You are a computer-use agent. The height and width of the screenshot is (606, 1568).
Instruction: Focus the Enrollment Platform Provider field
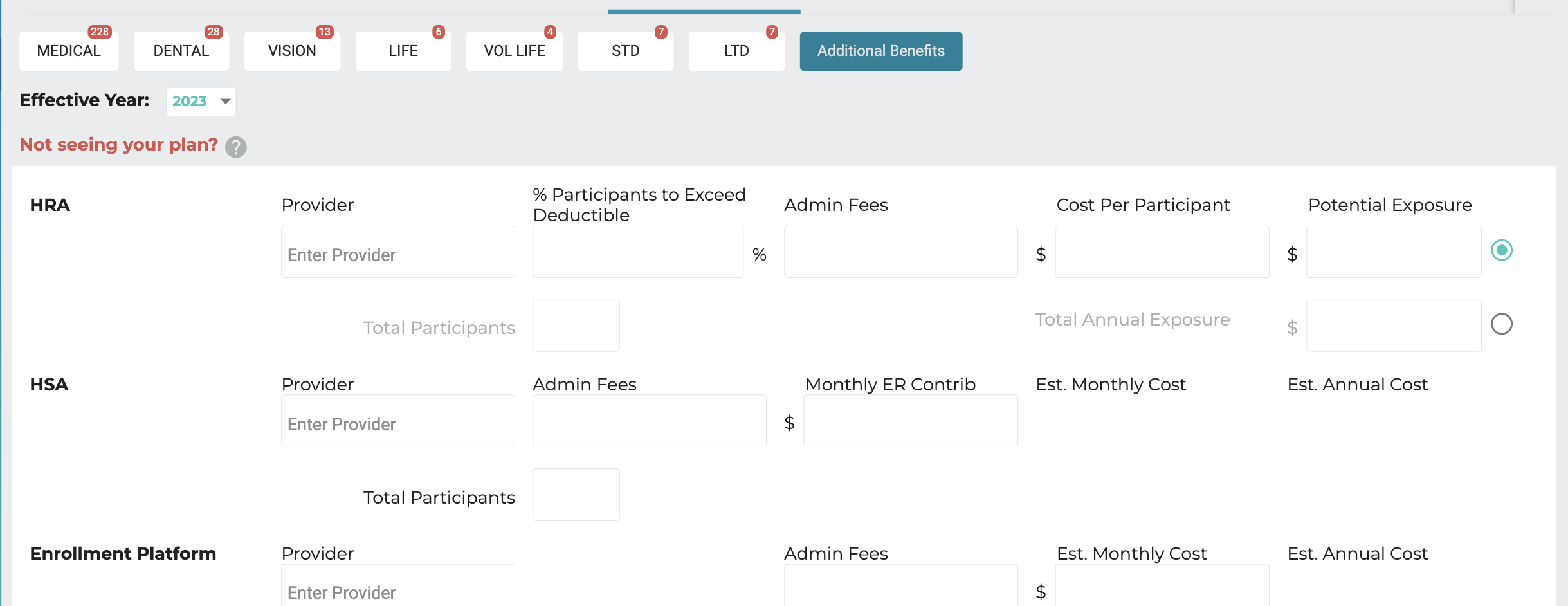pyautogui.click(x=398, y=585)
